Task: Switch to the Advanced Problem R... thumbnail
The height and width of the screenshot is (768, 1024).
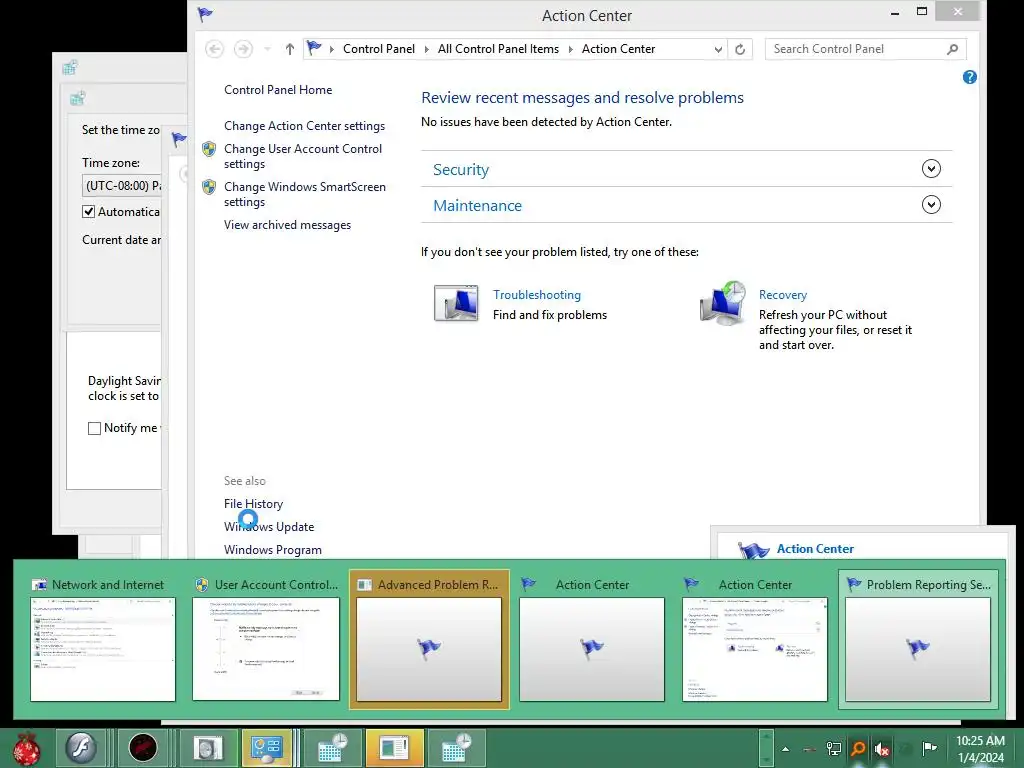Action: coord(429,639)
